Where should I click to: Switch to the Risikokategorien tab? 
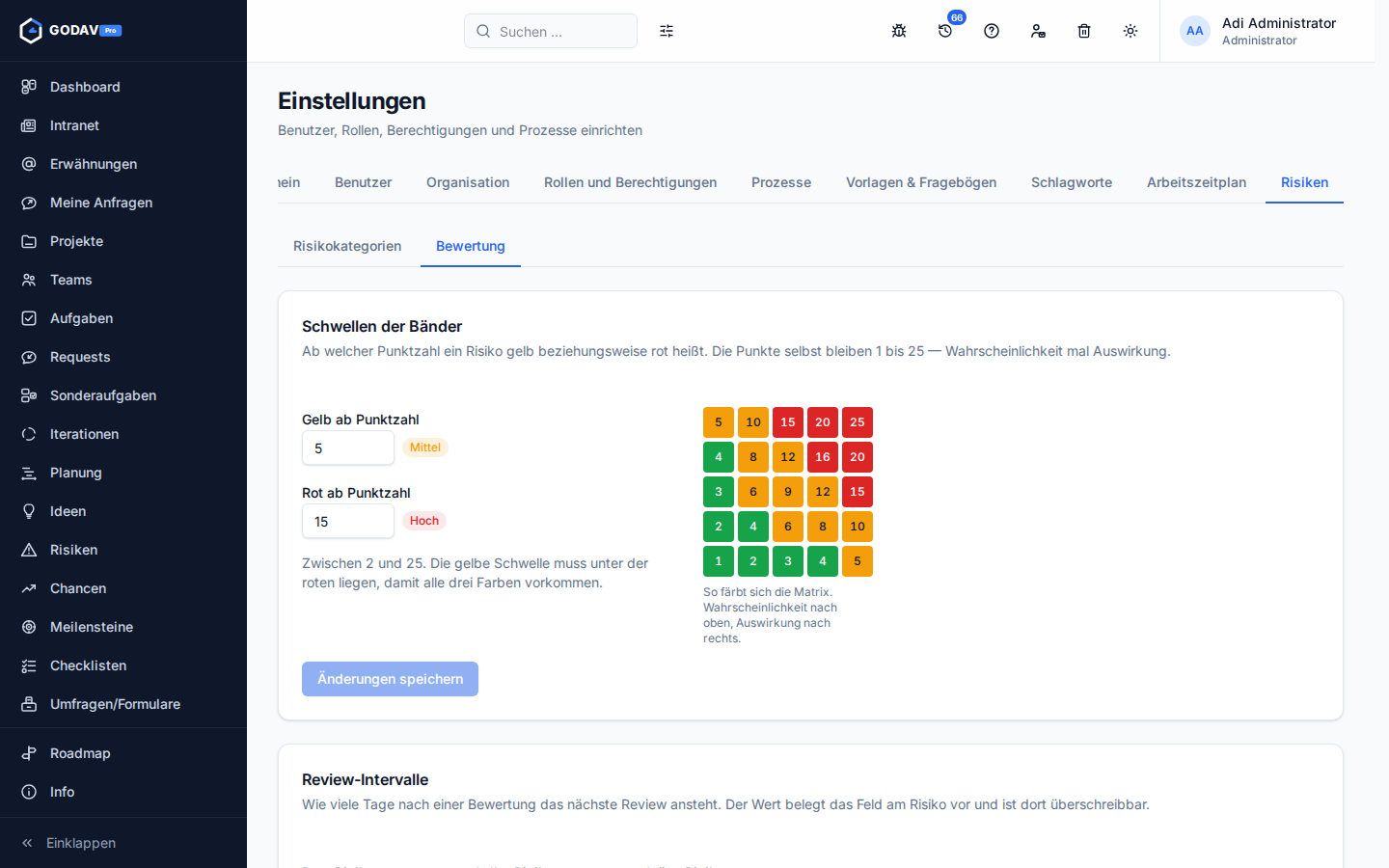347,246
